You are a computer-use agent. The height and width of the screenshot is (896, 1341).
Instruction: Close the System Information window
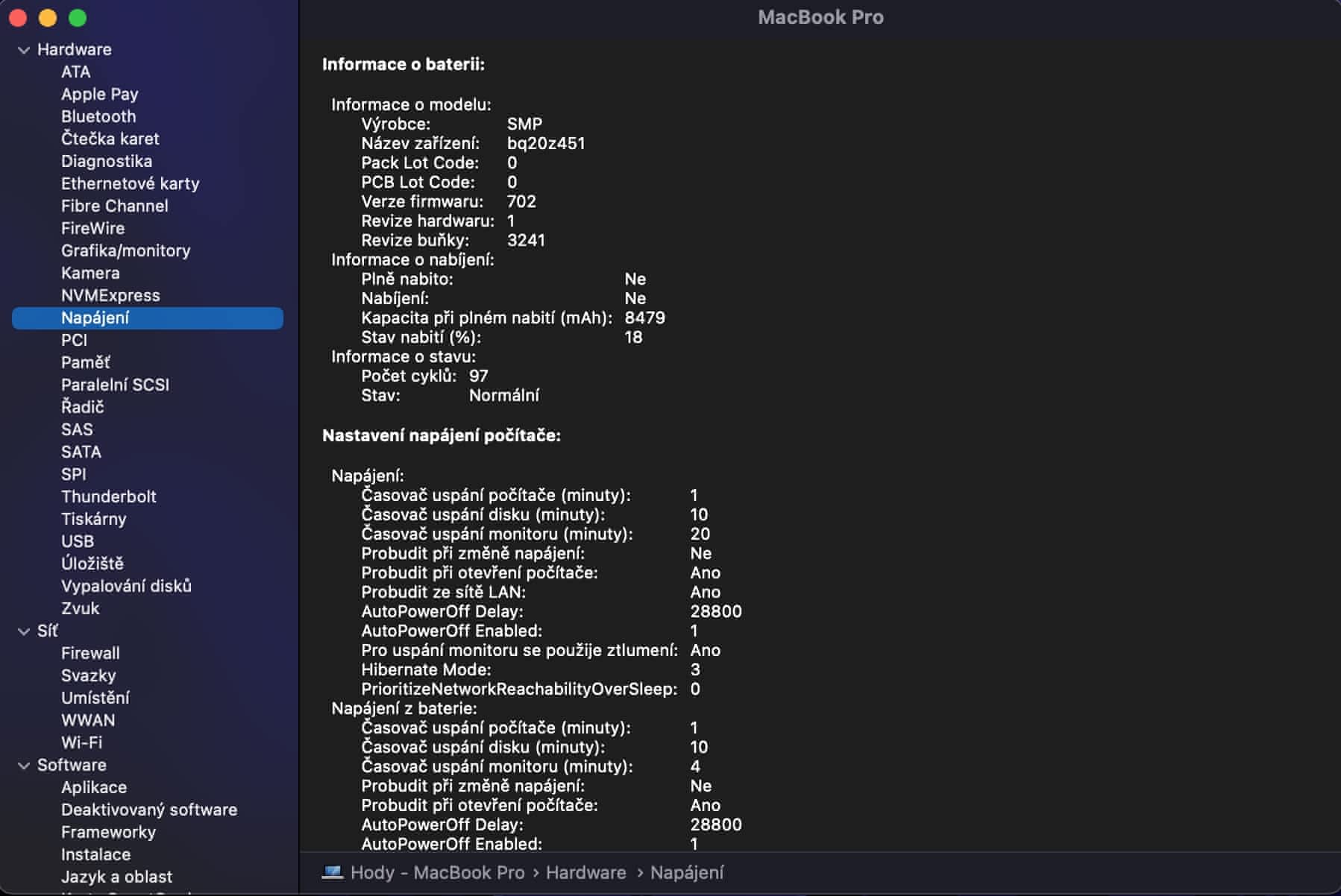pos(18,18)
